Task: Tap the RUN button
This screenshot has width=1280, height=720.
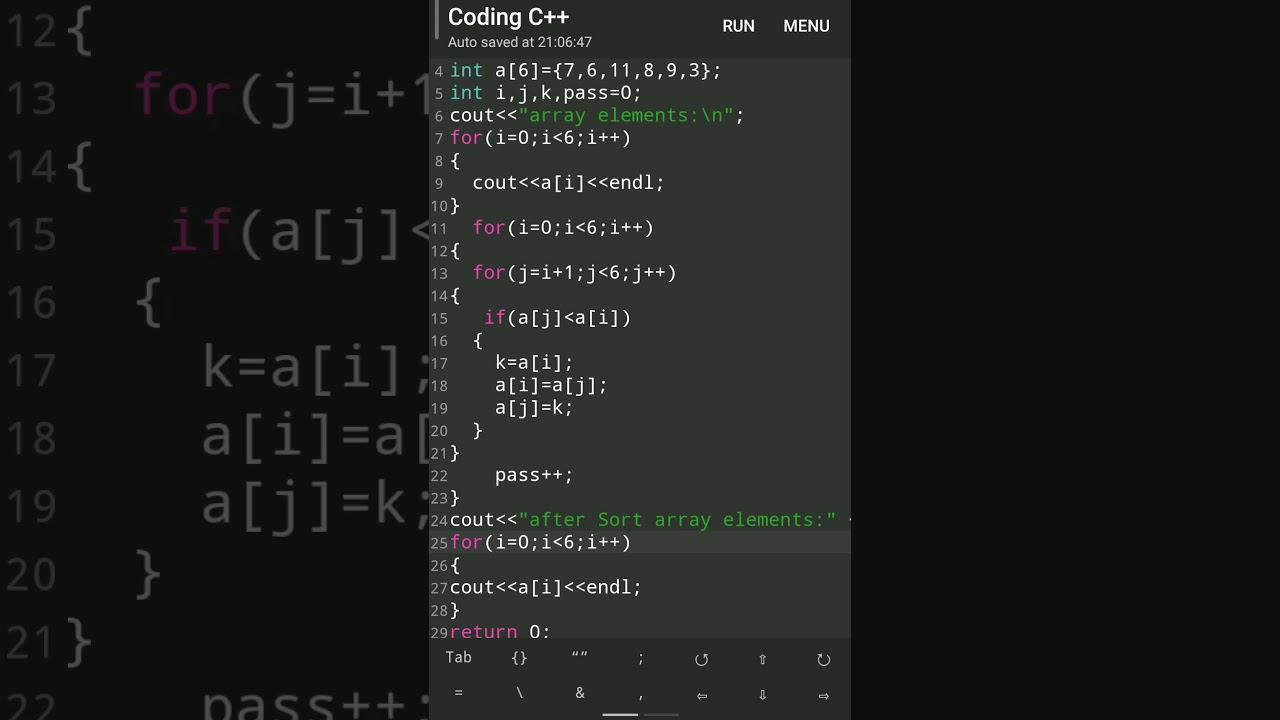Action: tap(738, 26)
